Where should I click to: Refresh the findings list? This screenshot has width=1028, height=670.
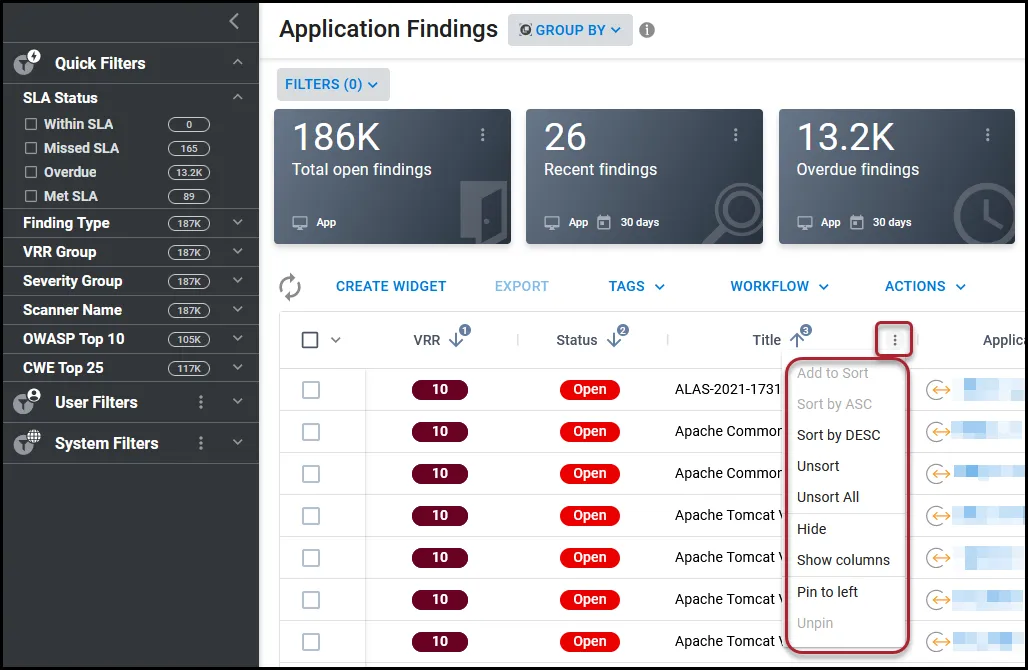(290, 286)
